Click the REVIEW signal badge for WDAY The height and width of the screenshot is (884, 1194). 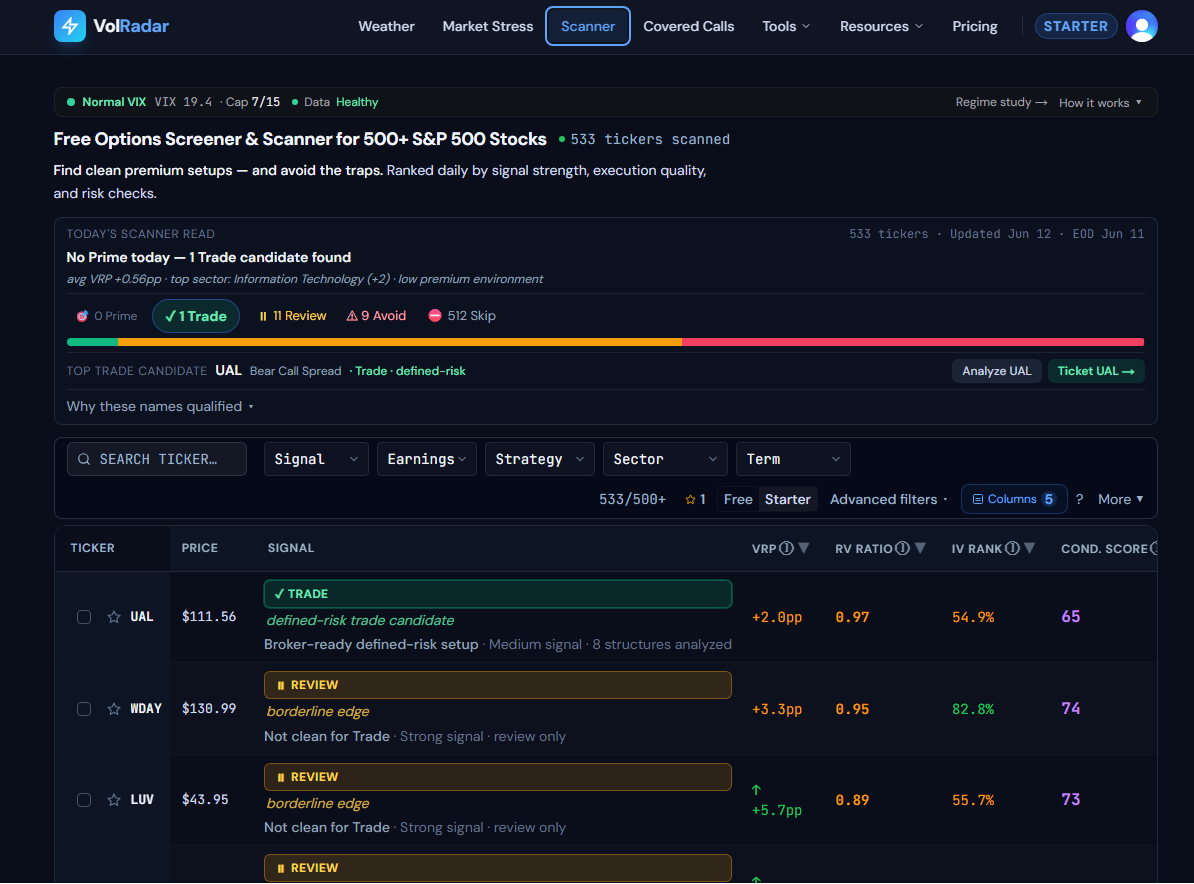click(x=498, y=685)
